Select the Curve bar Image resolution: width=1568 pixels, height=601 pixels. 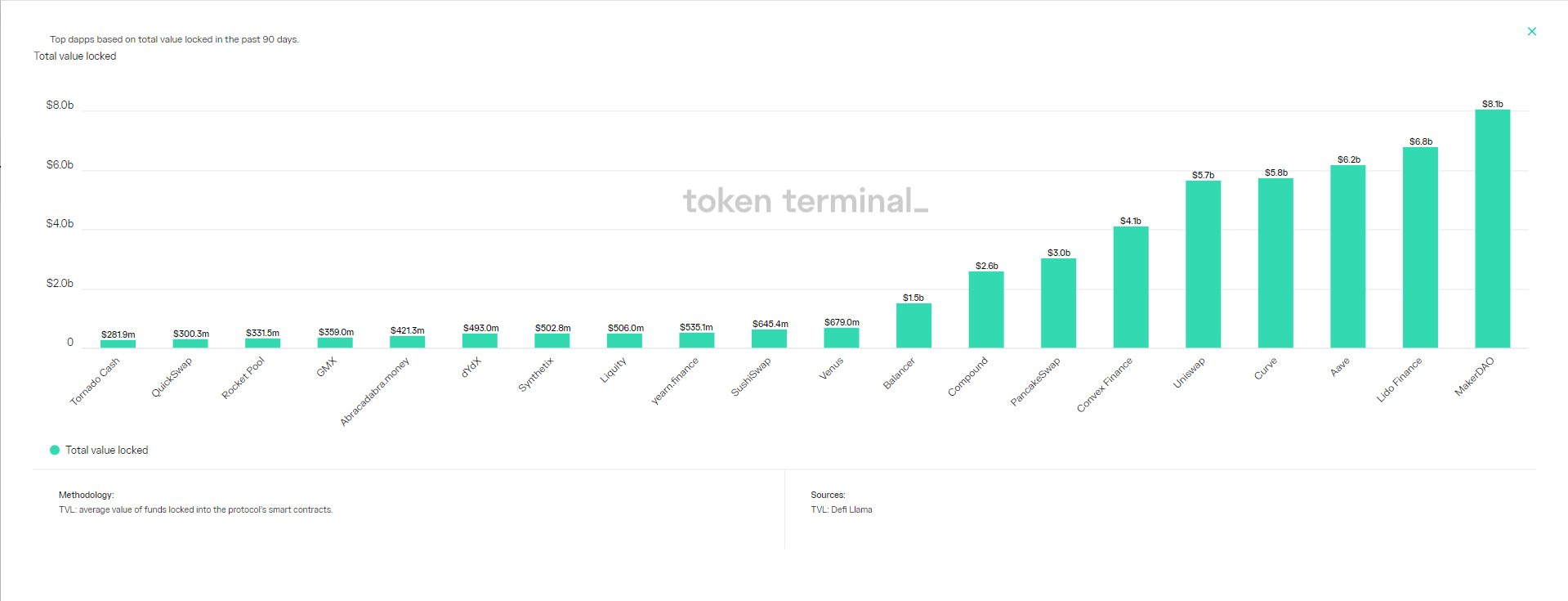click(1275, 263)
